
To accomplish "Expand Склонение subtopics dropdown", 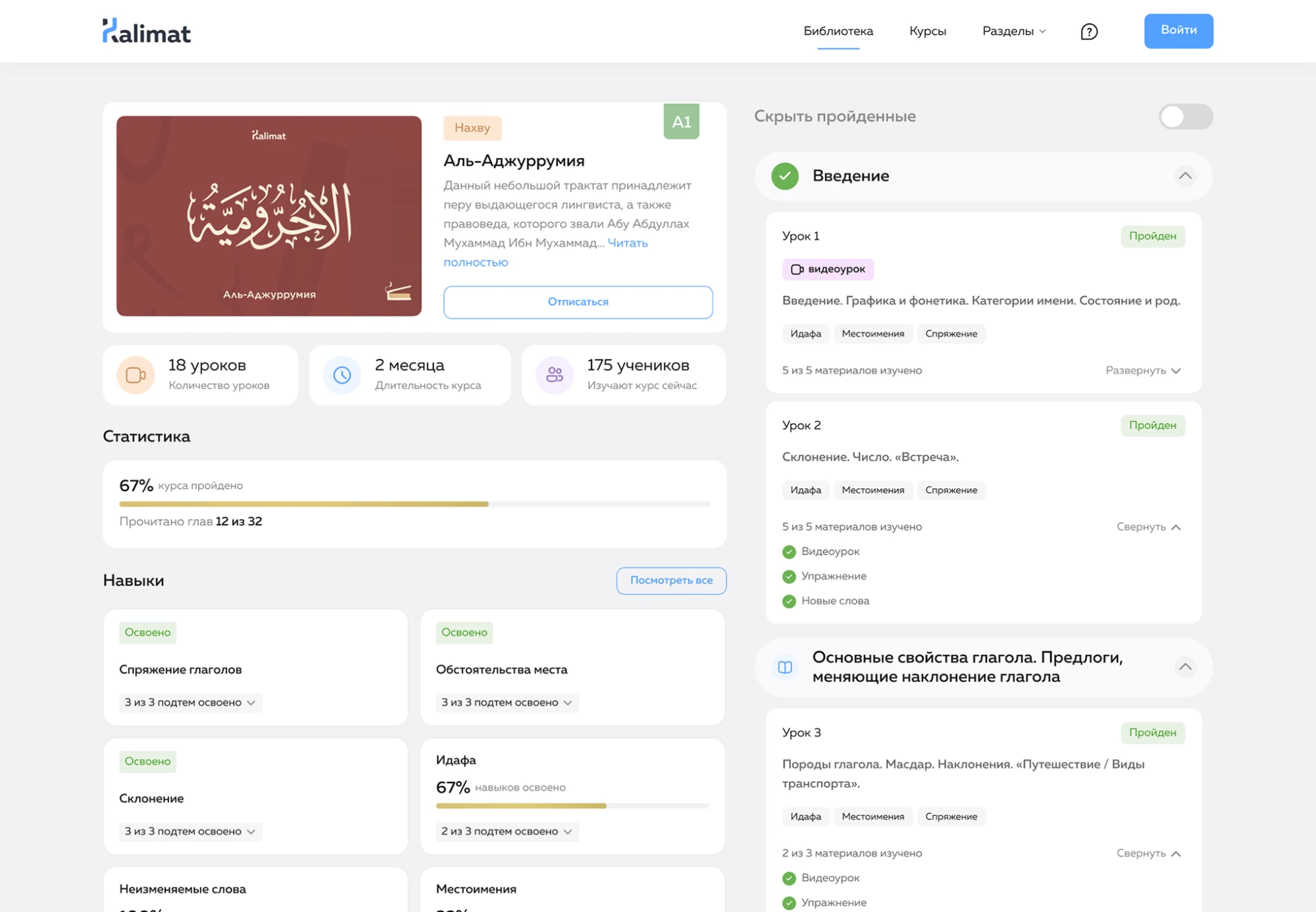I will pos(190,832).
